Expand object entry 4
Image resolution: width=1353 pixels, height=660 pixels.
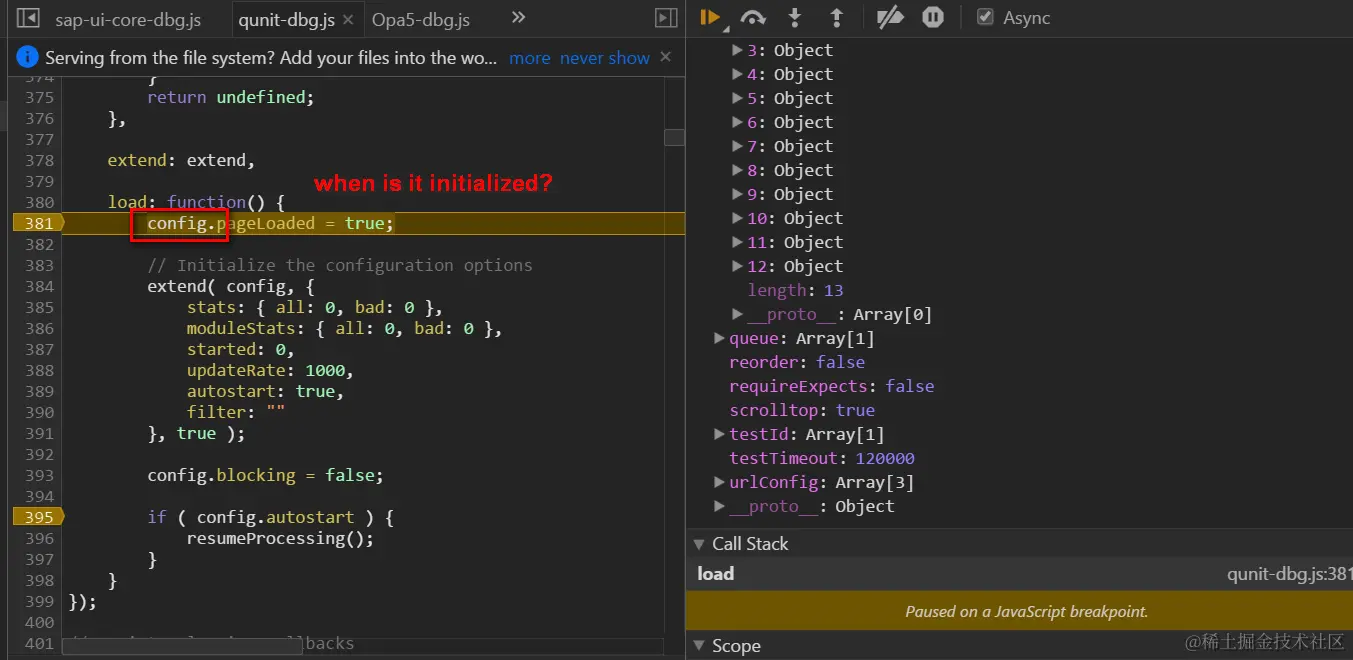tap(737, 74)
